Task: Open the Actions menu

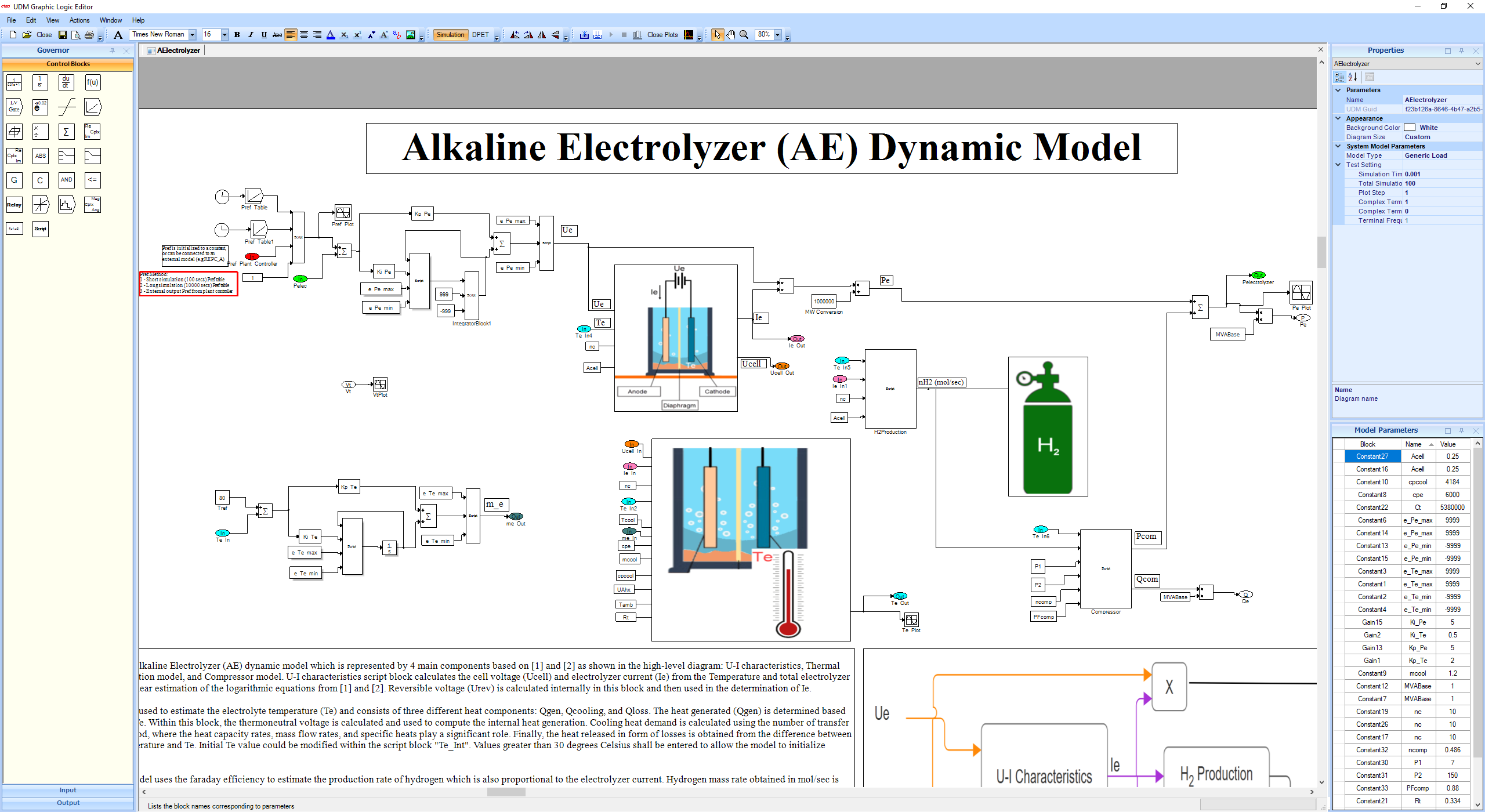Action: point(79,20)
